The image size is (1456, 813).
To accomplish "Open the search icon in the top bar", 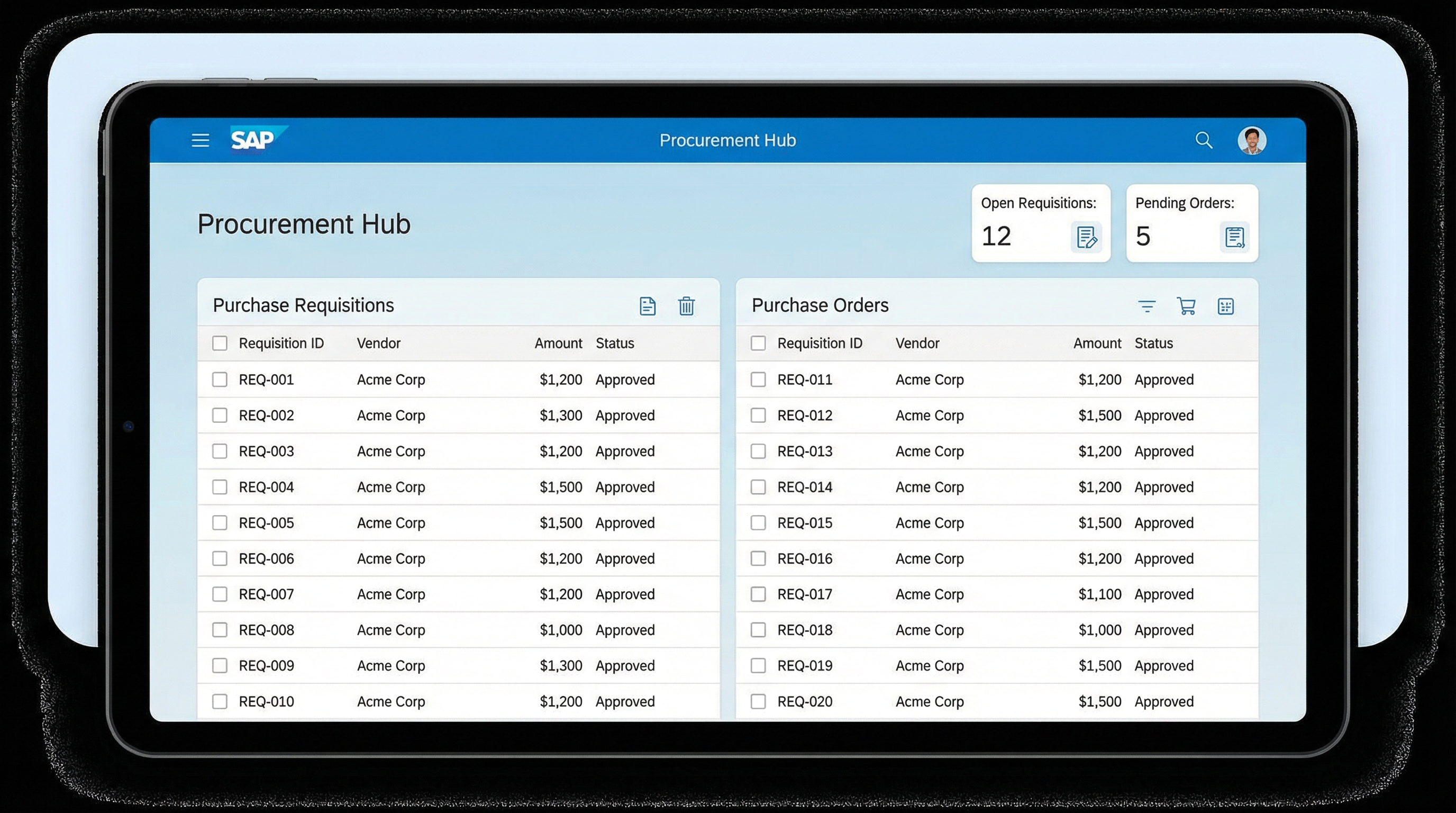I will coord(1205,140).
